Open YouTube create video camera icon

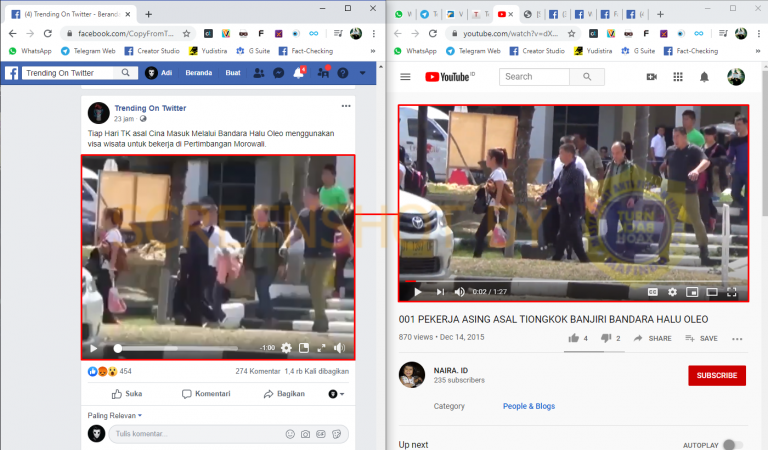(651, 77)
